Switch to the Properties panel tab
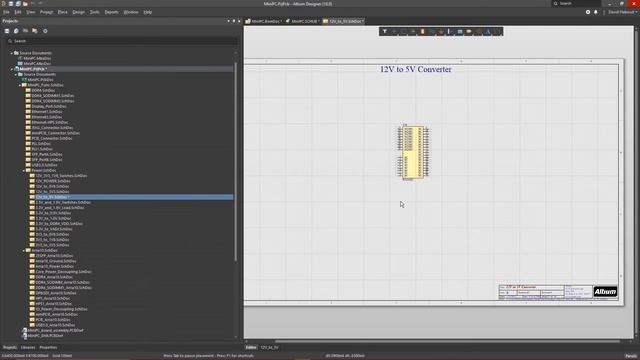 tap(48, 347)
